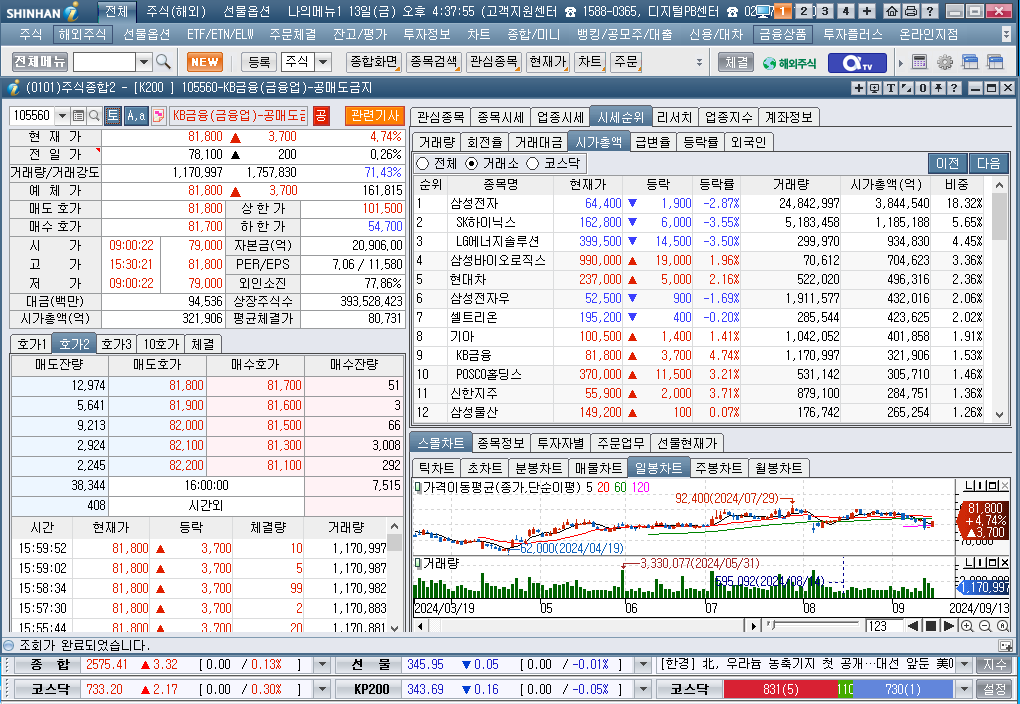Select the 거래소 market radio button
This screenshot has height=704, width=1020.
click(472, 163)
